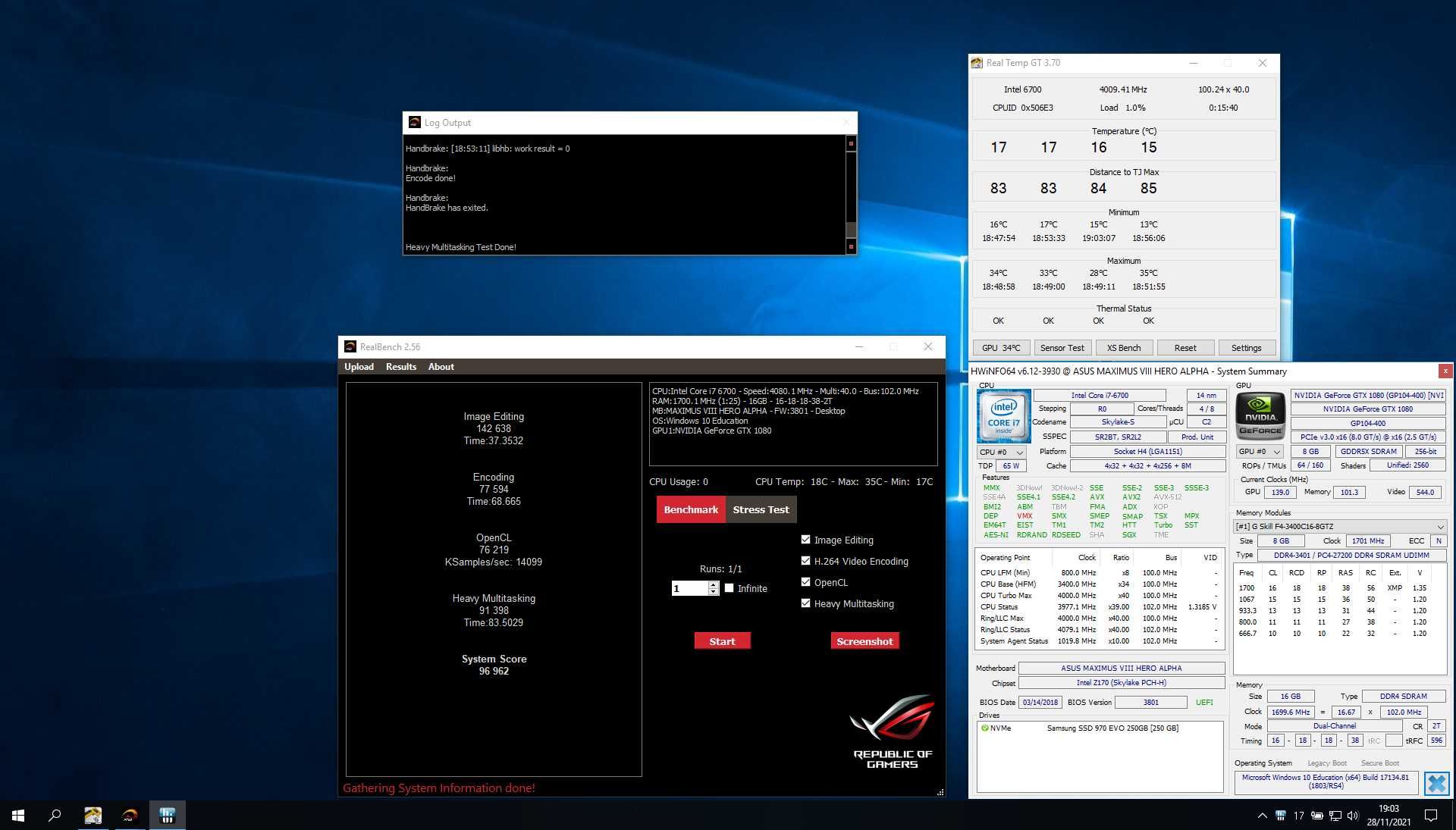This screenshot has height=830, width=1456.
Task: Enable the Infinite runs checkbox
Action: pyautogui.click(x=729, y=588)
